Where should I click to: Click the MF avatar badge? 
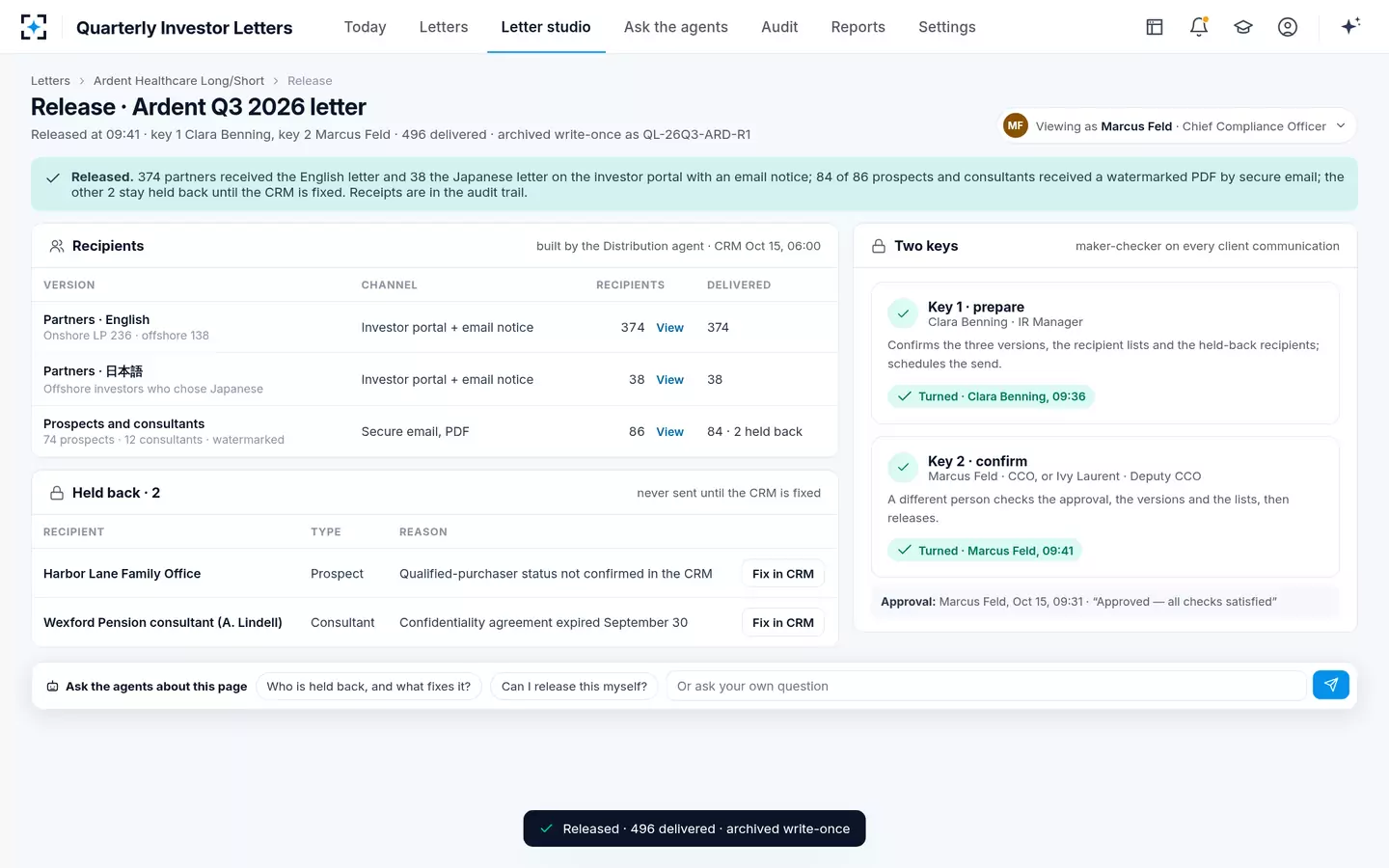(1016, 125)
